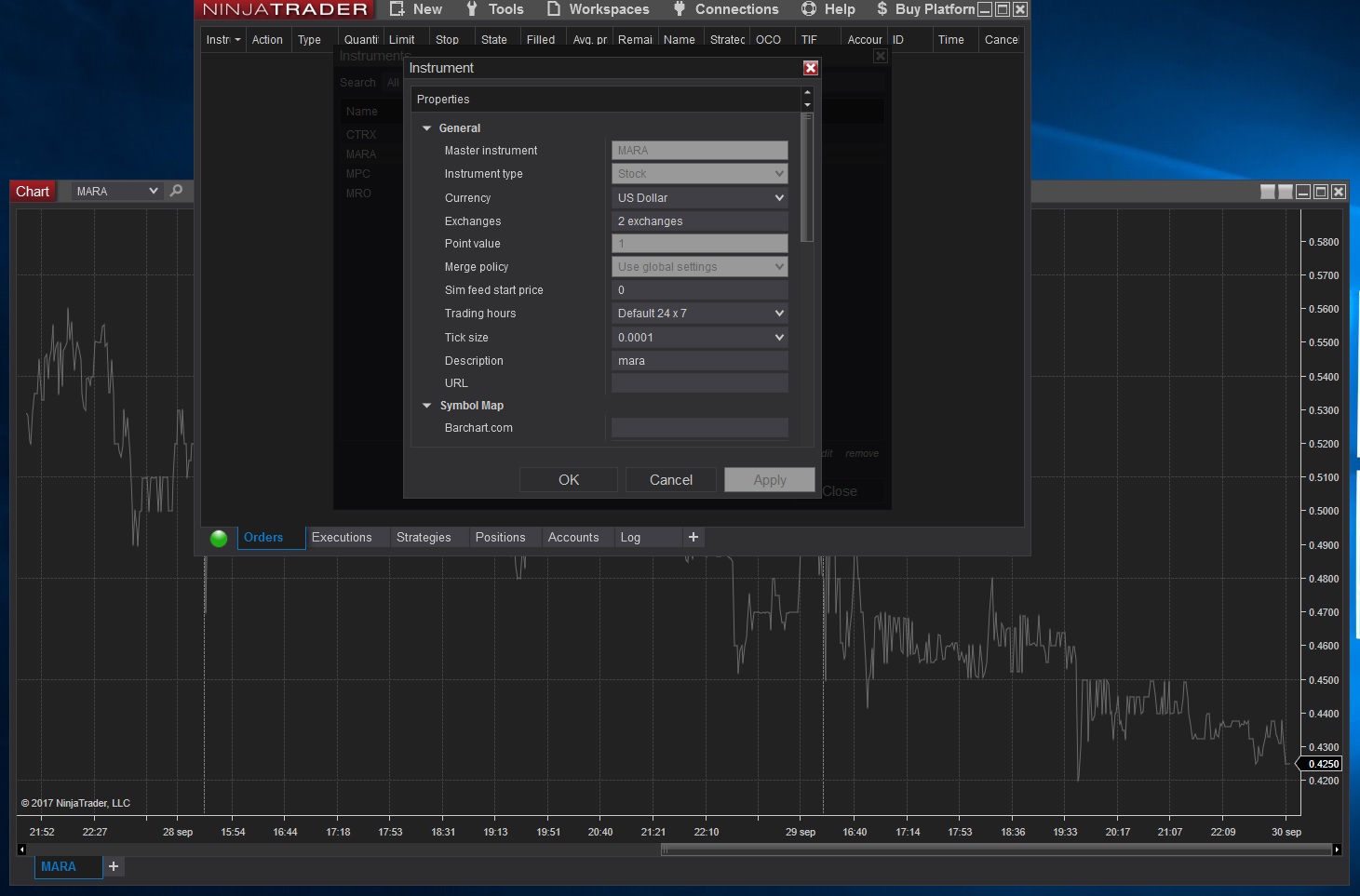Click the Connections plug icon

click(x=680, y=9)
